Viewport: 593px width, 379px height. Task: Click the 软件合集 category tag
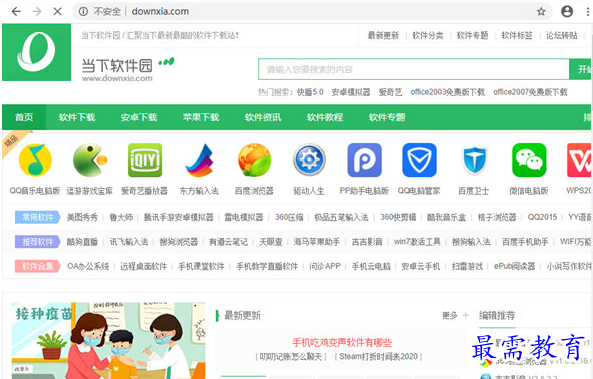point(37,266)
